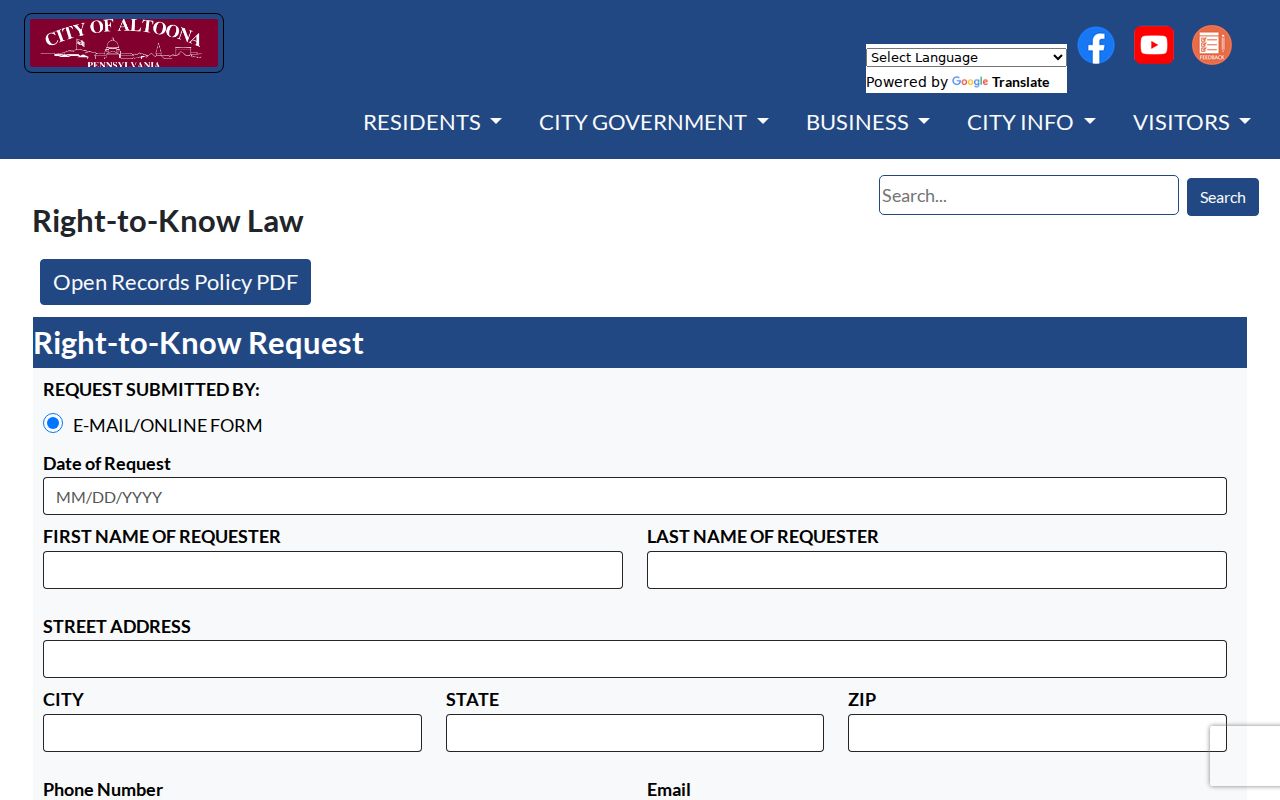Expand the VISITORS menu
Image resolution: width=1280 pixels, height=800 pixels.
[1192, 122]
